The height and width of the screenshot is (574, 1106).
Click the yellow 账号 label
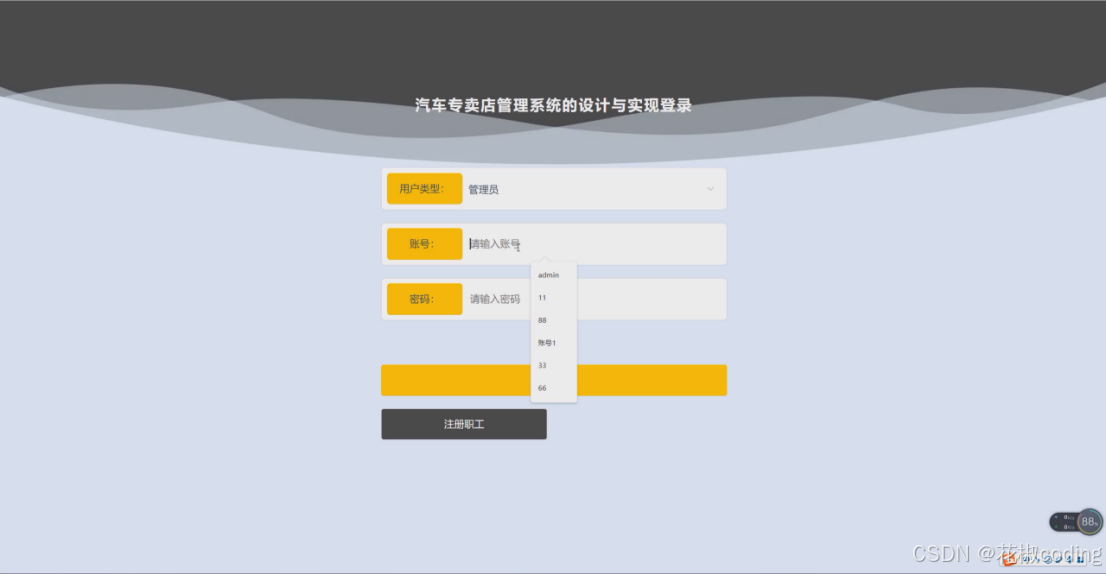click(x=425, y=244)
